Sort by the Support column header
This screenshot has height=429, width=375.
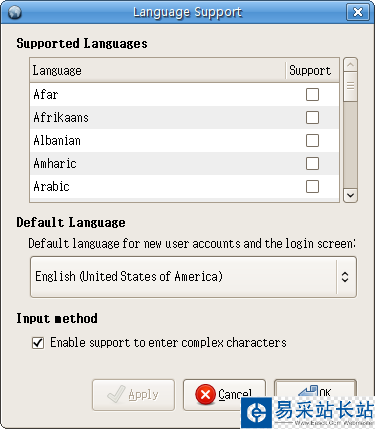click(x=312, y=70)
